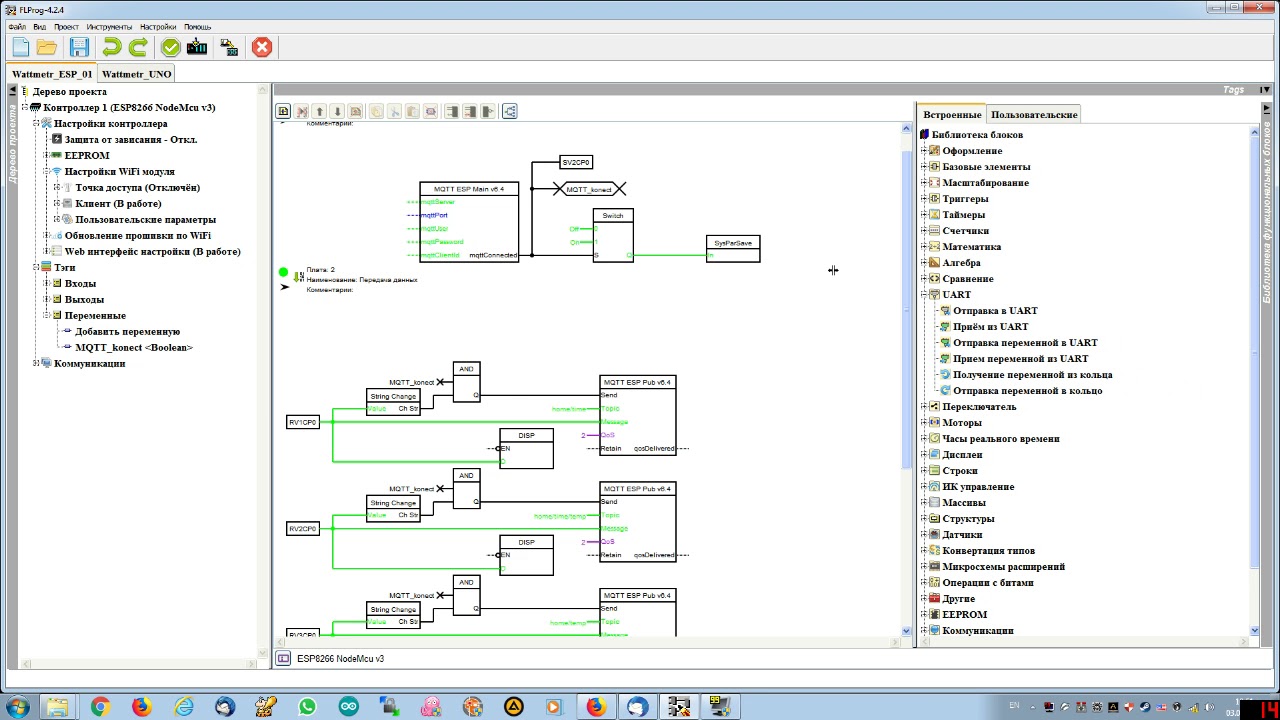This screenshot has width=1280, height=720.
Task: Collapse the UART category in block library
Action: point(924,295)
